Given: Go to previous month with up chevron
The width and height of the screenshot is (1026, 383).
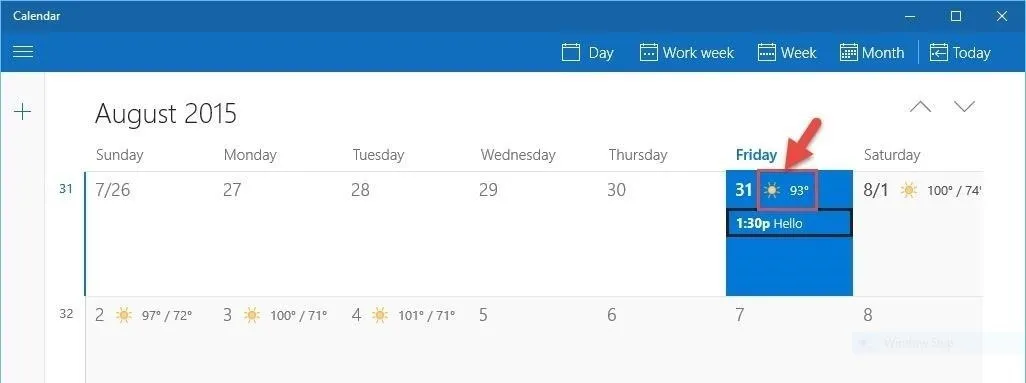Looking at the screenshot, I should pyautogui.click(x=921, y=106).
